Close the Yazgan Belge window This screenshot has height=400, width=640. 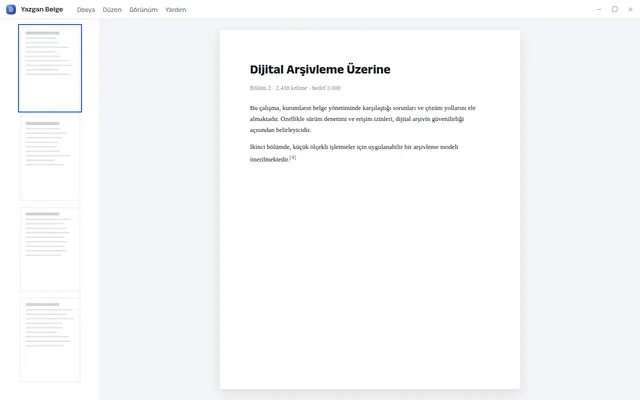[x=630, y=9]
